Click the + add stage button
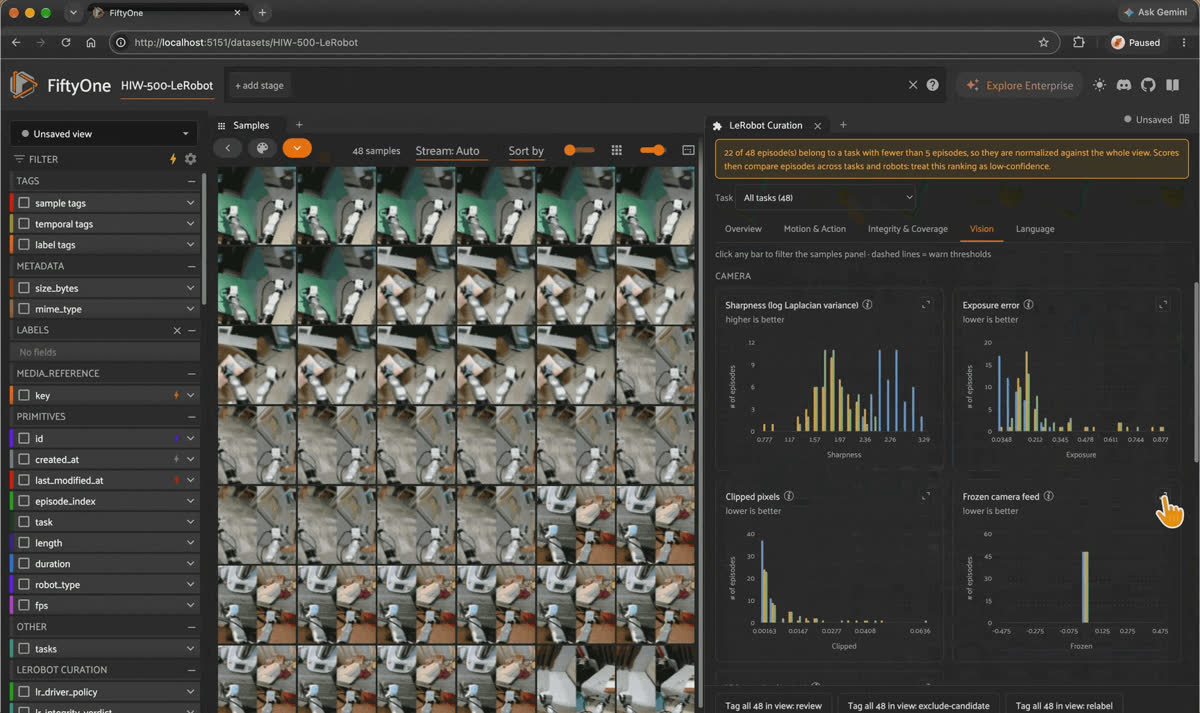Screen dimensions: 1200x713 259,85
